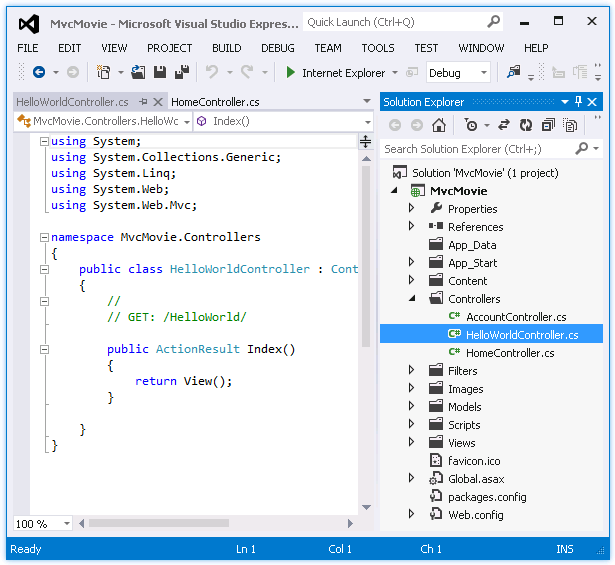
Task: Expand the Models folder in tree
Action: (x=411, y=407)
